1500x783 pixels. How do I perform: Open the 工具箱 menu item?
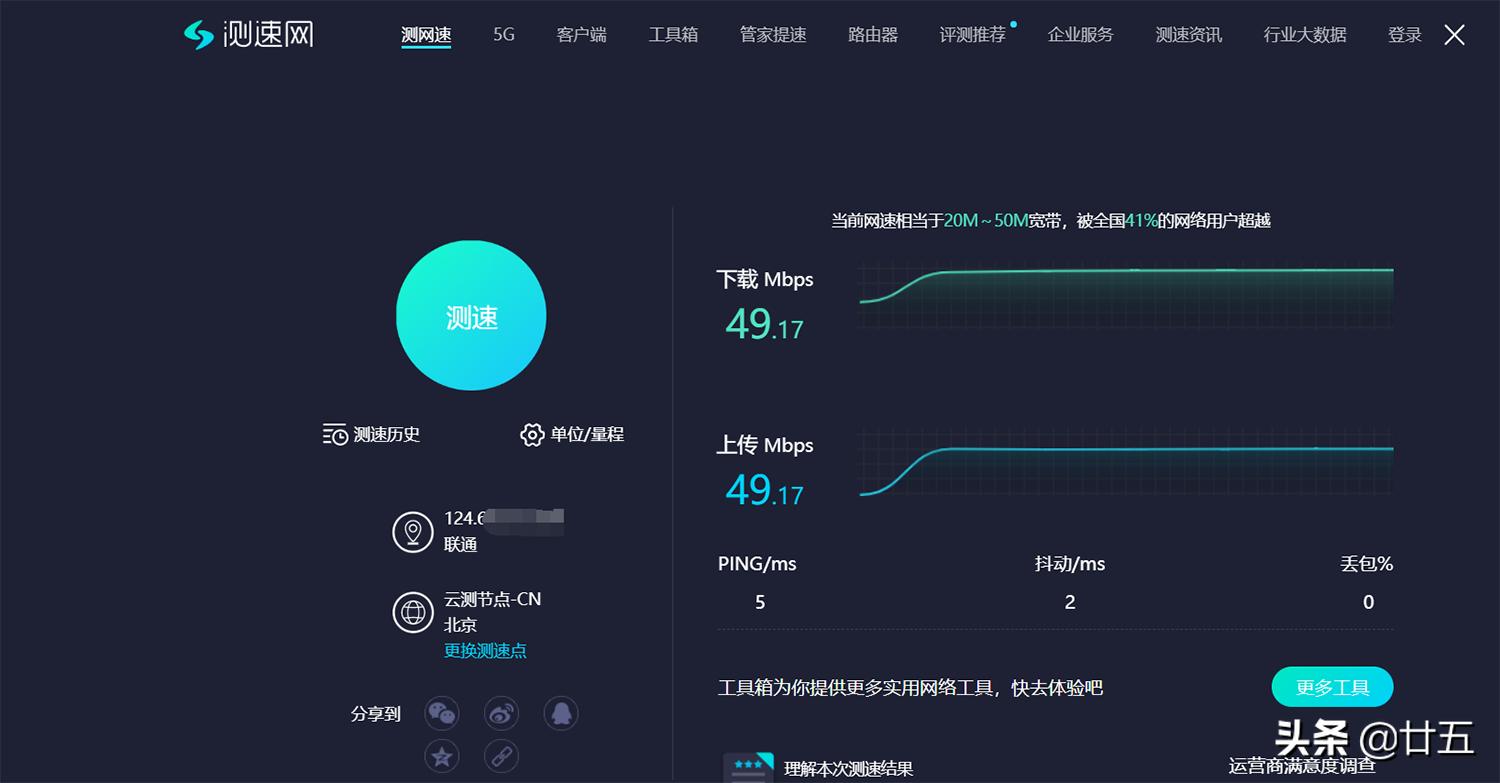tap(673, 34)
